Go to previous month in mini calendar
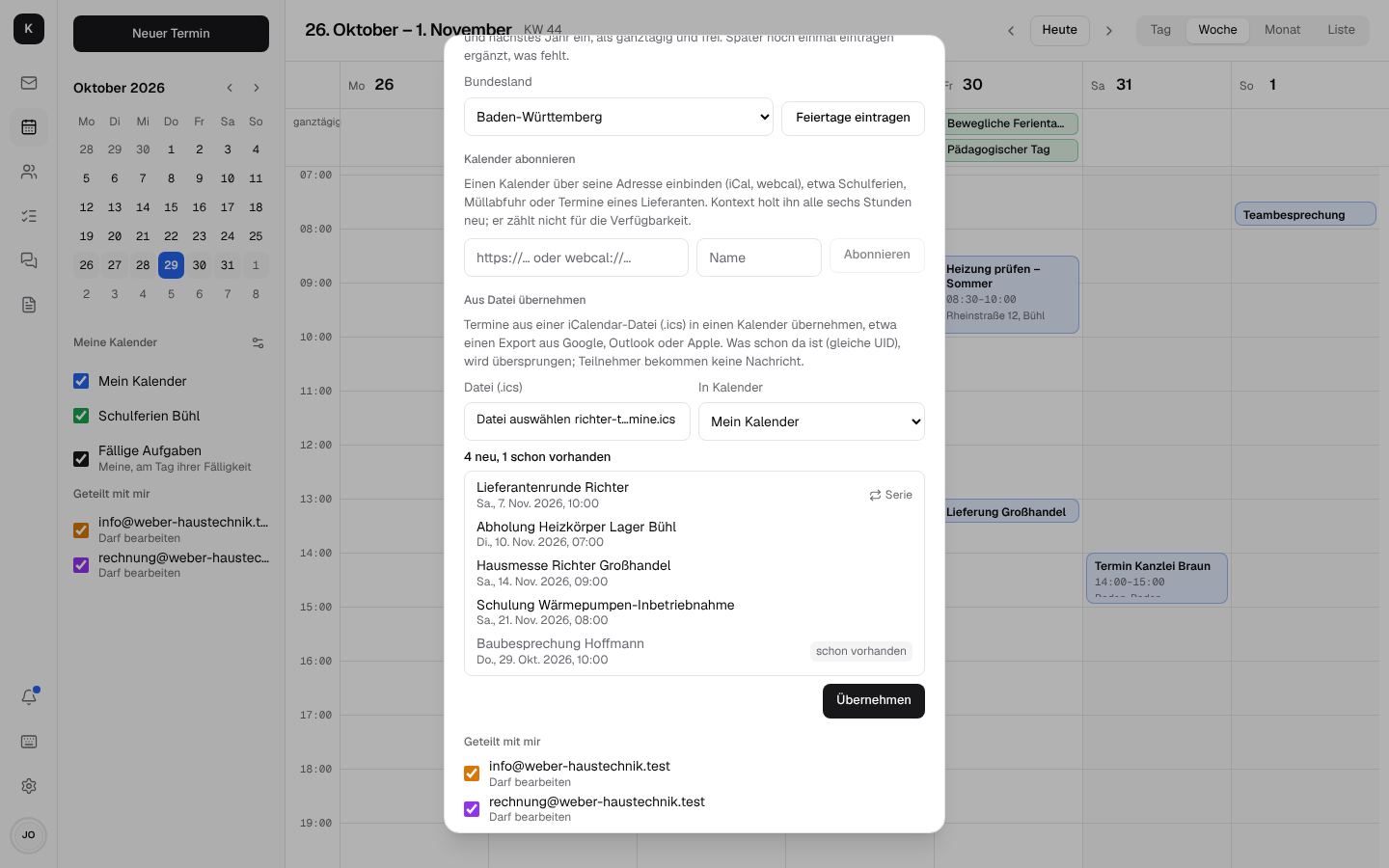 tap(230, 88)
